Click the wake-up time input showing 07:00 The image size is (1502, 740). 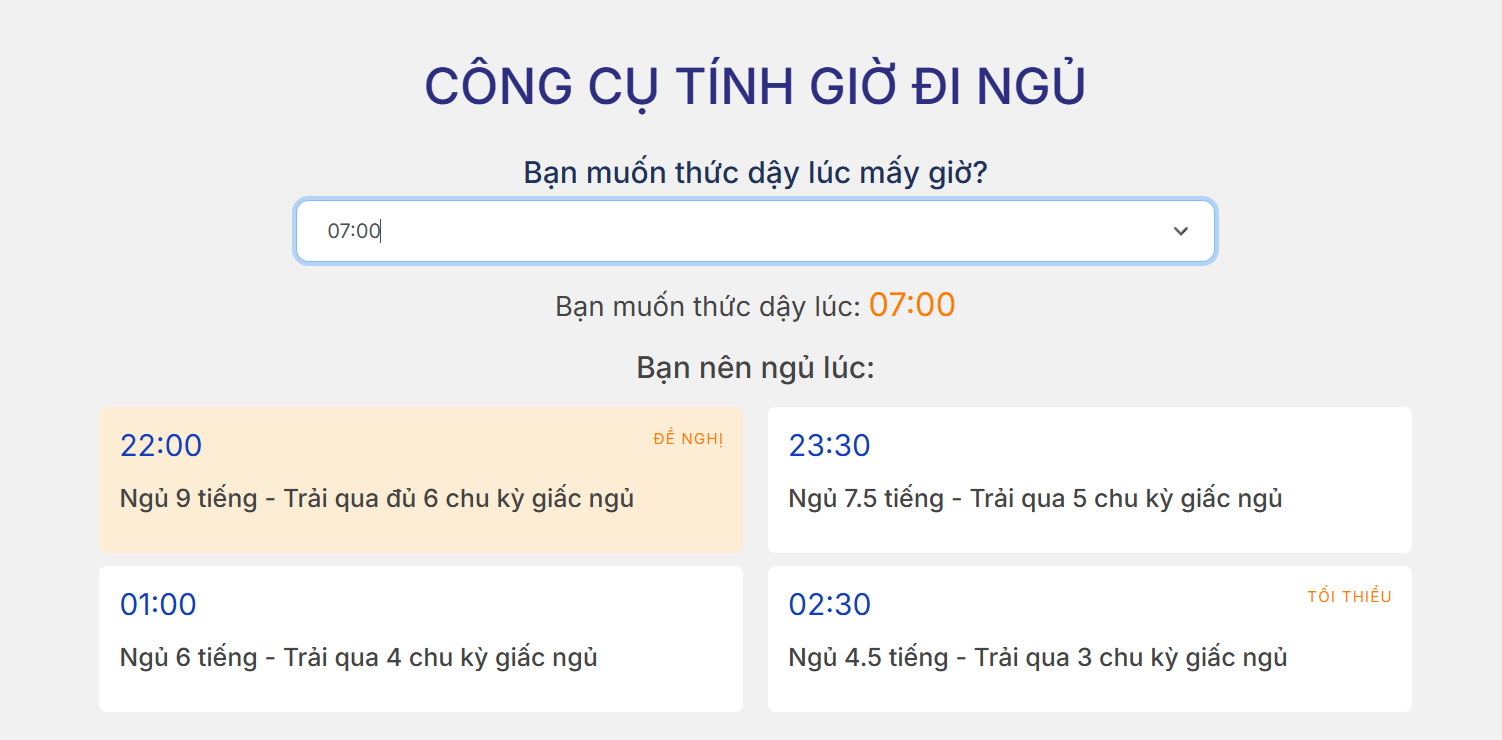[x=700, y=231]
